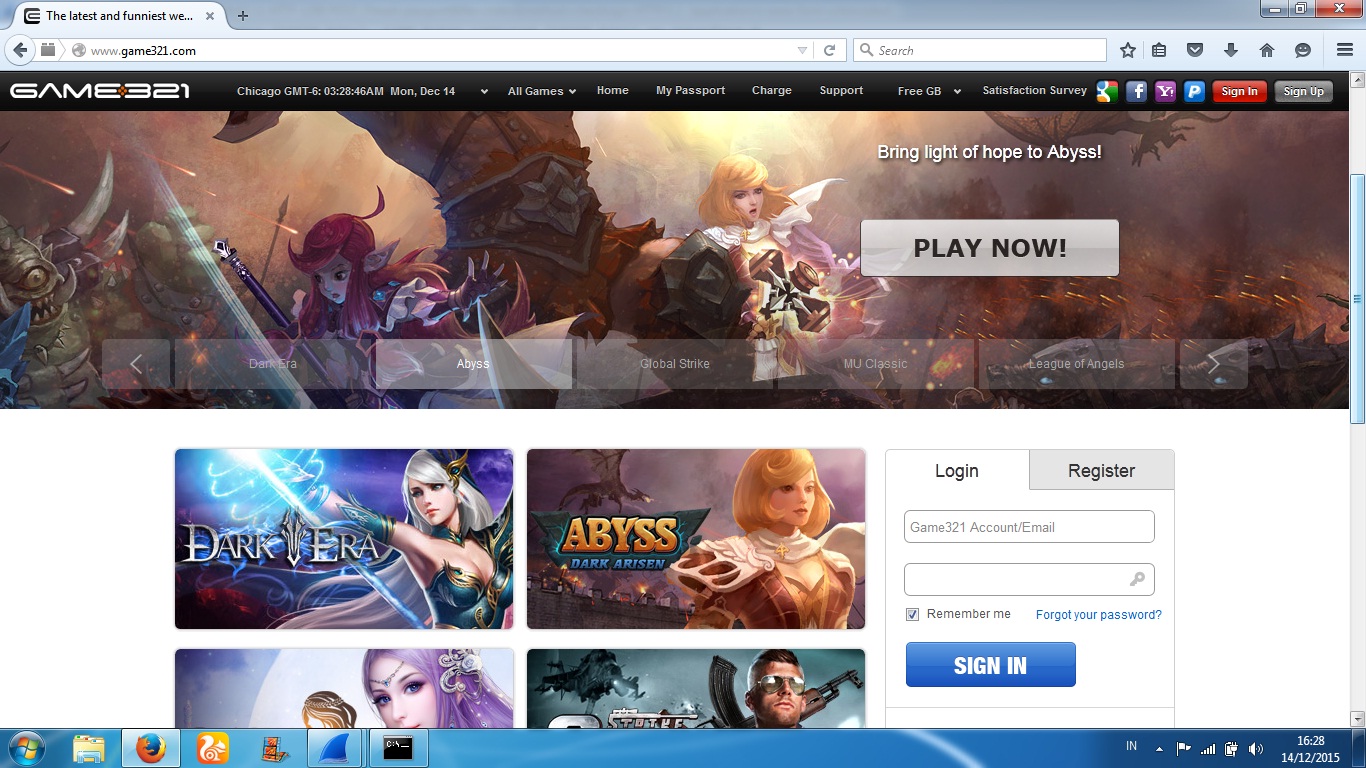1366x768 pixels.
Task: Select the Login tab
Action: [957, 470]
